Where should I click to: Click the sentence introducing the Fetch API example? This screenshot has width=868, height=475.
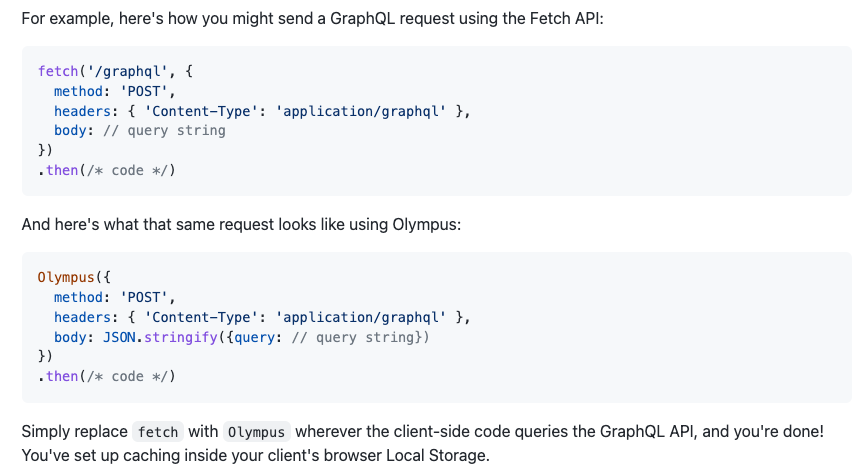tap(312, 19)
